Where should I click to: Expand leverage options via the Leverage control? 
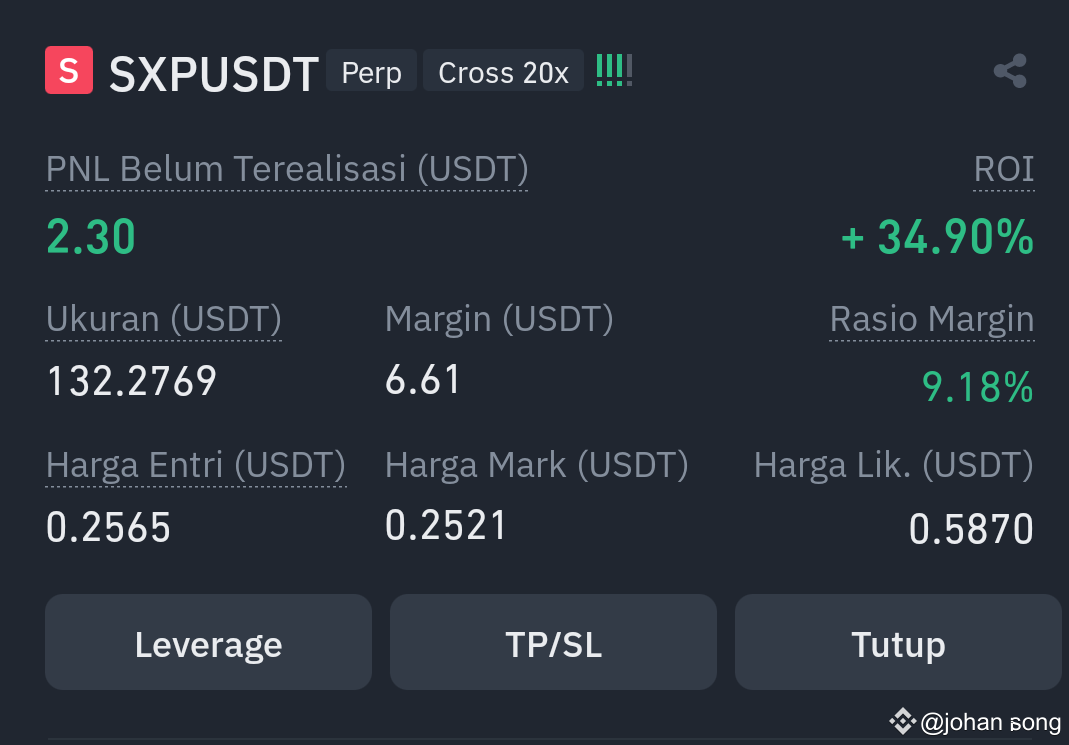(x=208, y=643)
